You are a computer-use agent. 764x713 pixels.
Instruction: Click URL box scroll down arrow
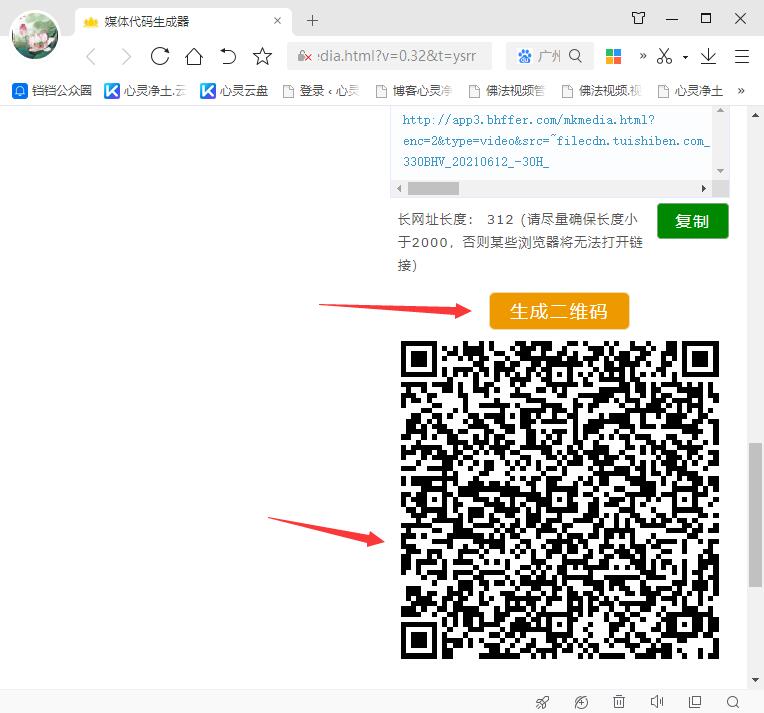[x=720, y=171]
